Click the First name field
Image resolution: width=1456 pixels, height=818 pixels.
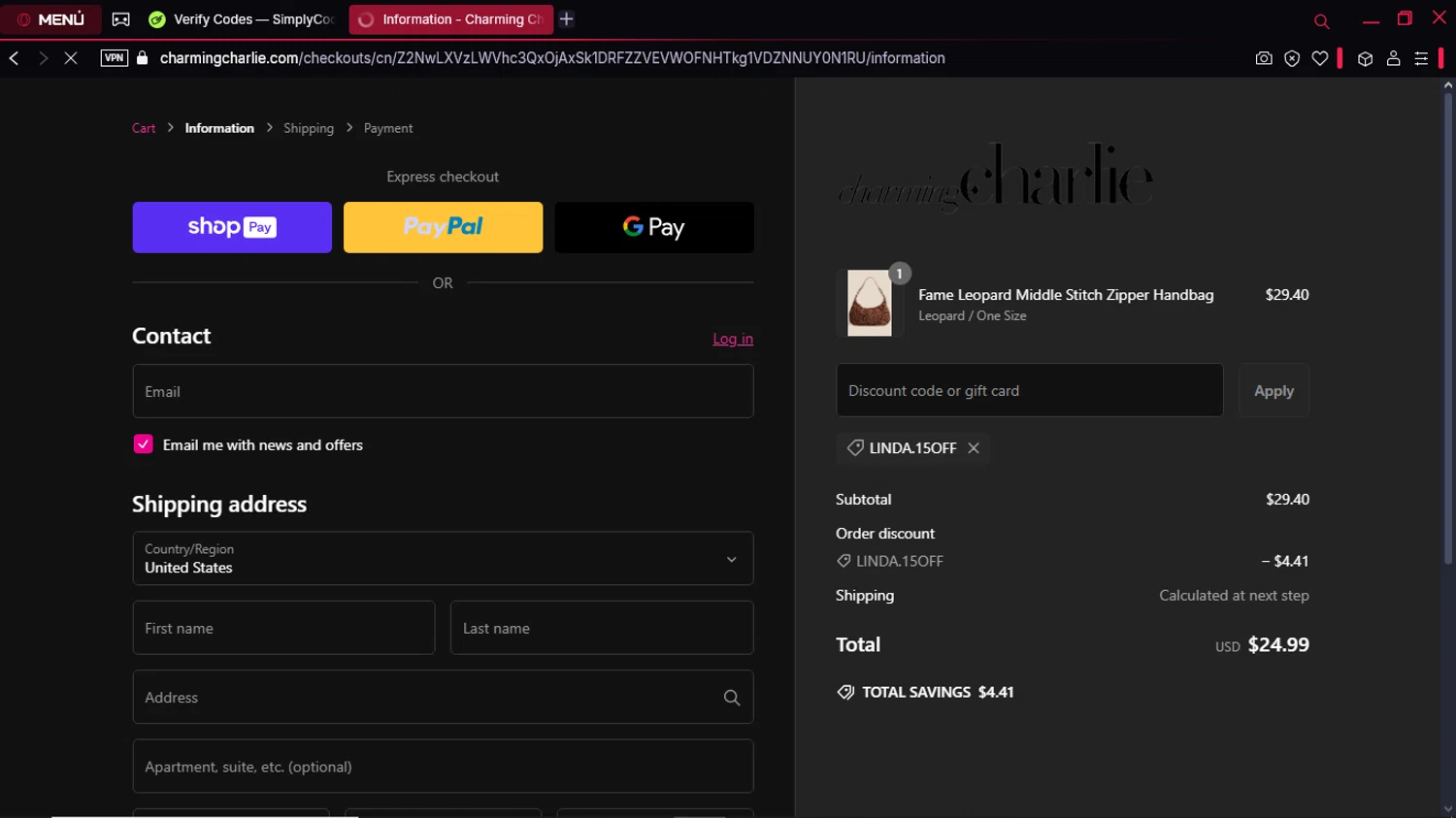click(283, 628)
